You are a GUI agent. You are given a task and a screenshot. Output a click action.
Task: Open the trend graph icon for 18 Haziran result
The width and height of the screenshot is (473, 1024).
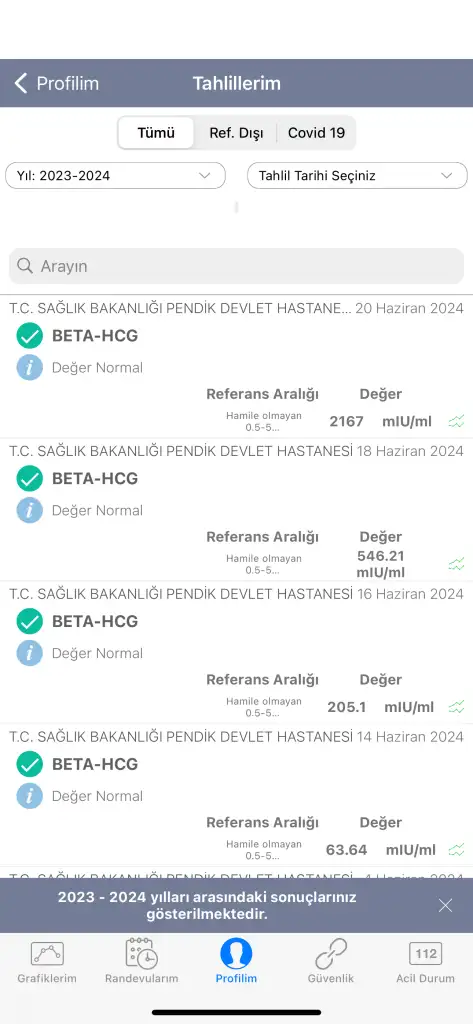coord(456,564)
